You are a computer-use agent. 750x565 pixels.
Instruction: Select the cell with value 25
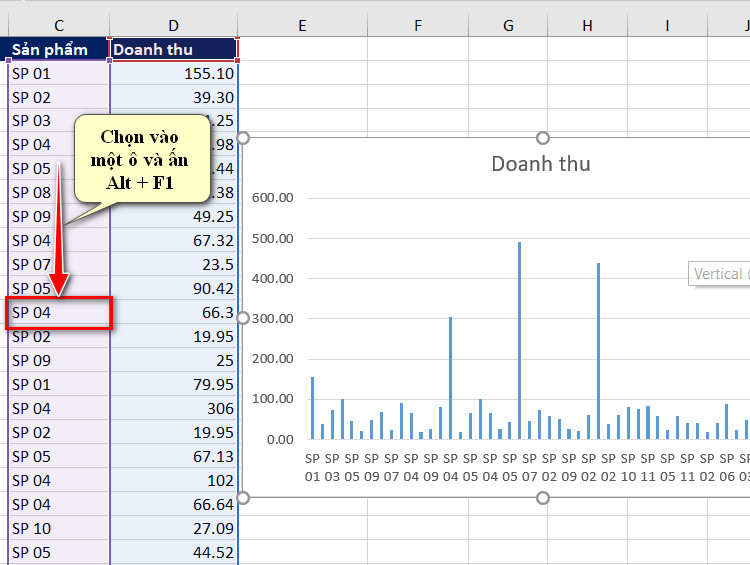(x=174, y=360)
